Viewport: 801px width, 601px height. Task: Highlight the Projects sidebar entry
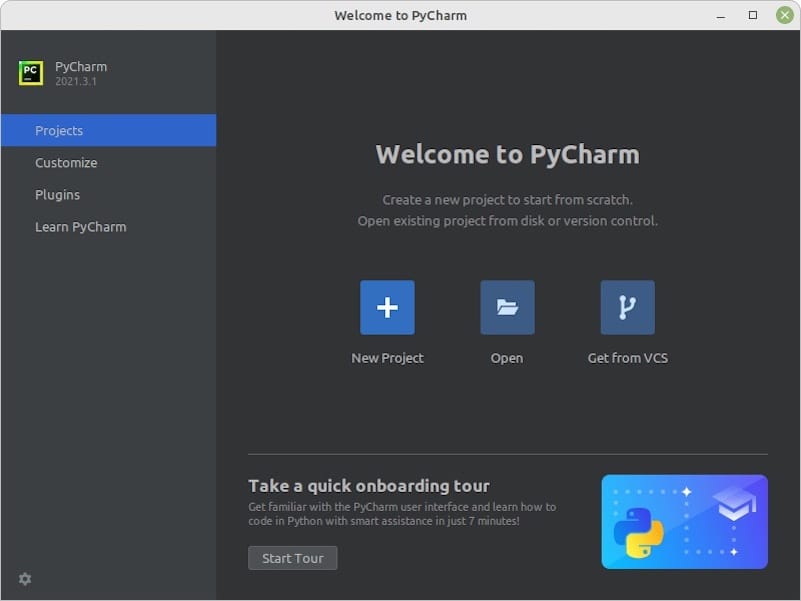point(59,130)
